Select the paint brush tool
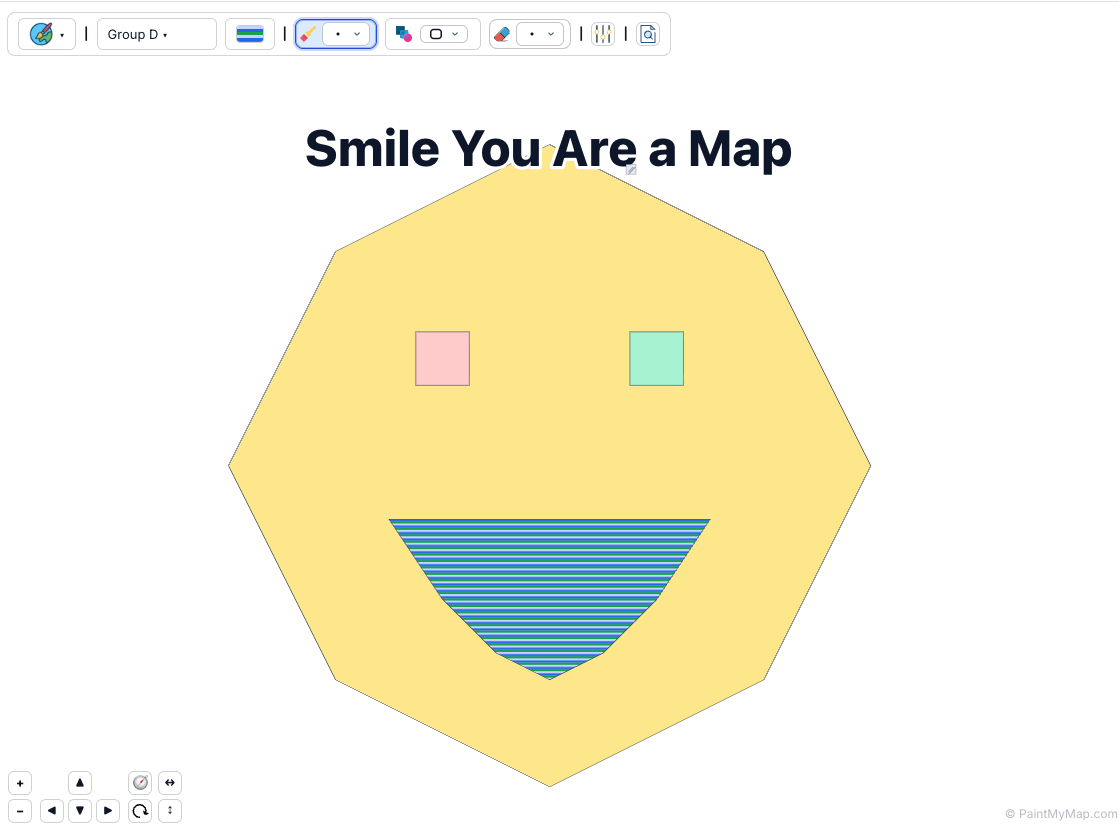The width and height of the screenshot is (1119, 828). click(x=309, y=34)
